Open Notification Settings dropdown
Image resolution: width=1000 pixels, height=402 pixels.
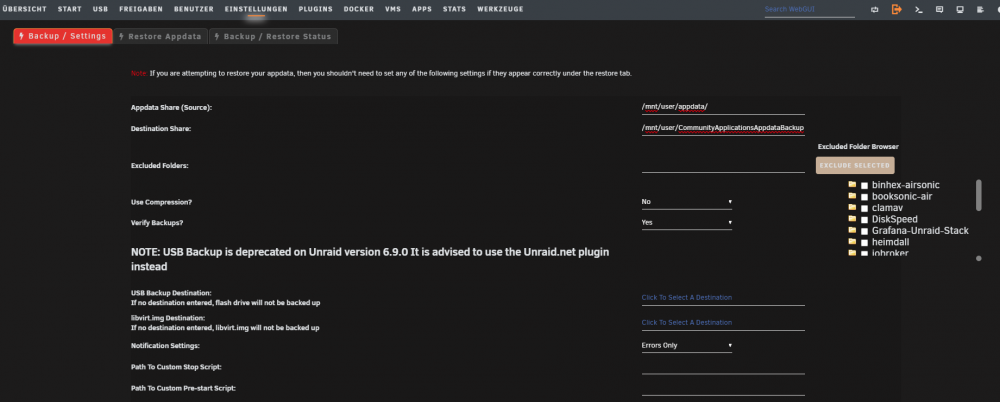click(687, 345)
